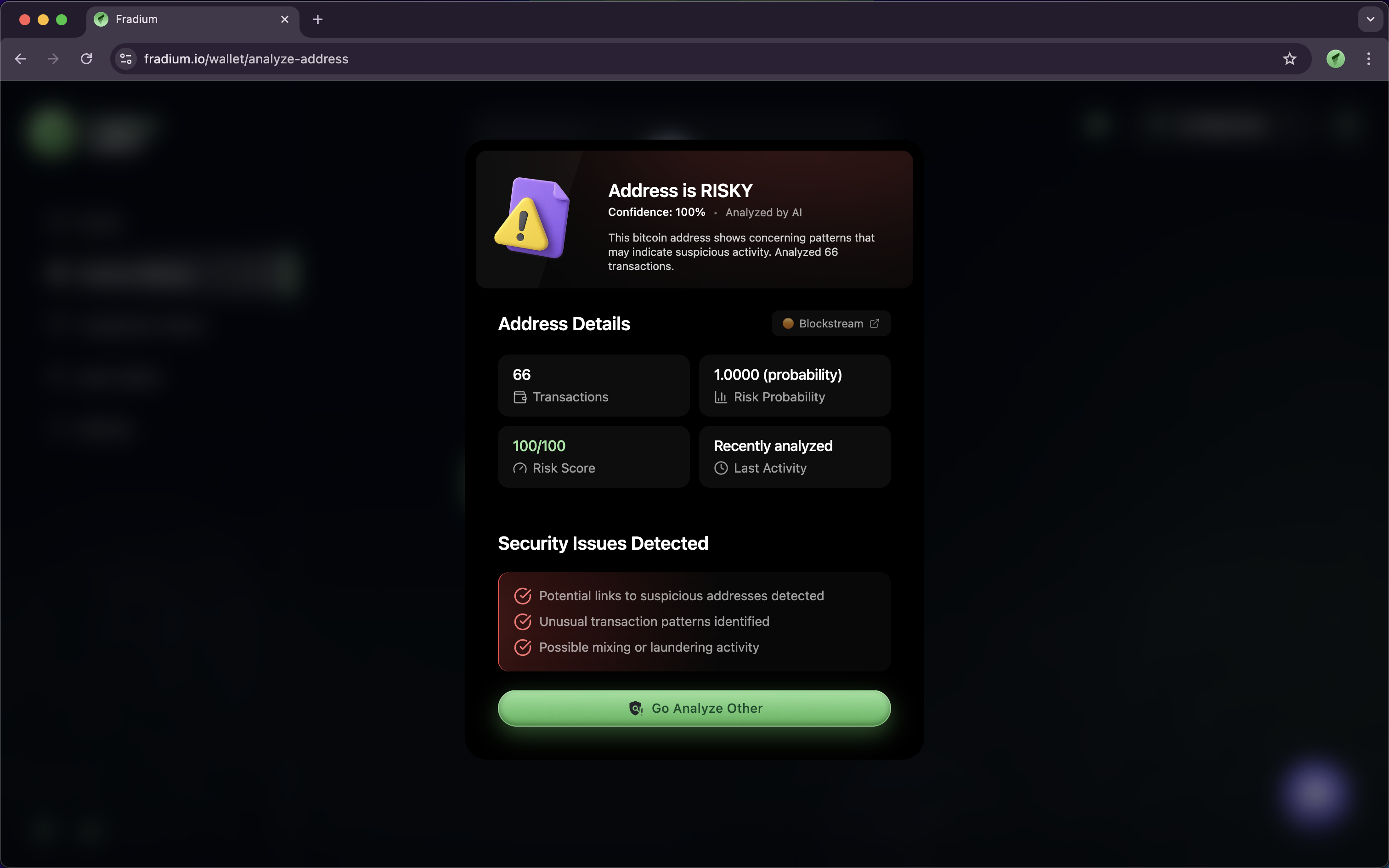Click the wallet icon beside Transactions
1389x868 pixels.
pyautogui.click(x=520, y=397)
